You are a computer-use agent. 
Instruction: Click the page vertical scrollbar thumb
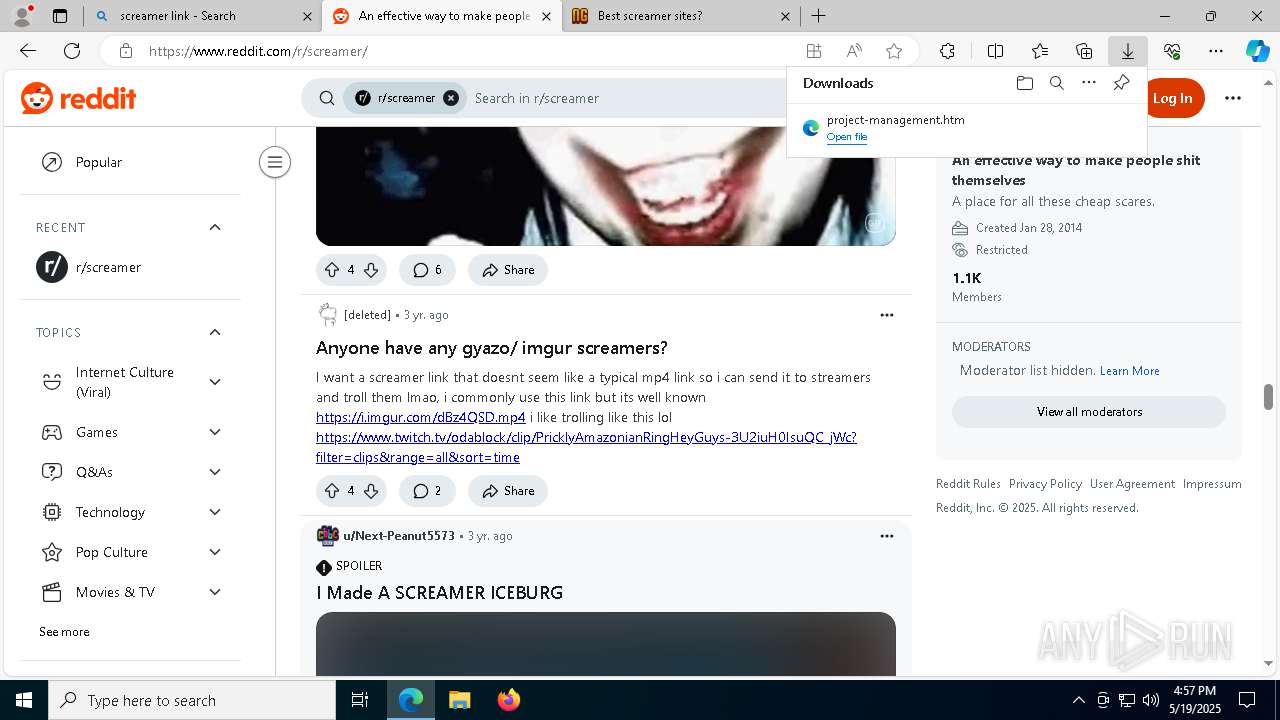(x=1268, y=397)
